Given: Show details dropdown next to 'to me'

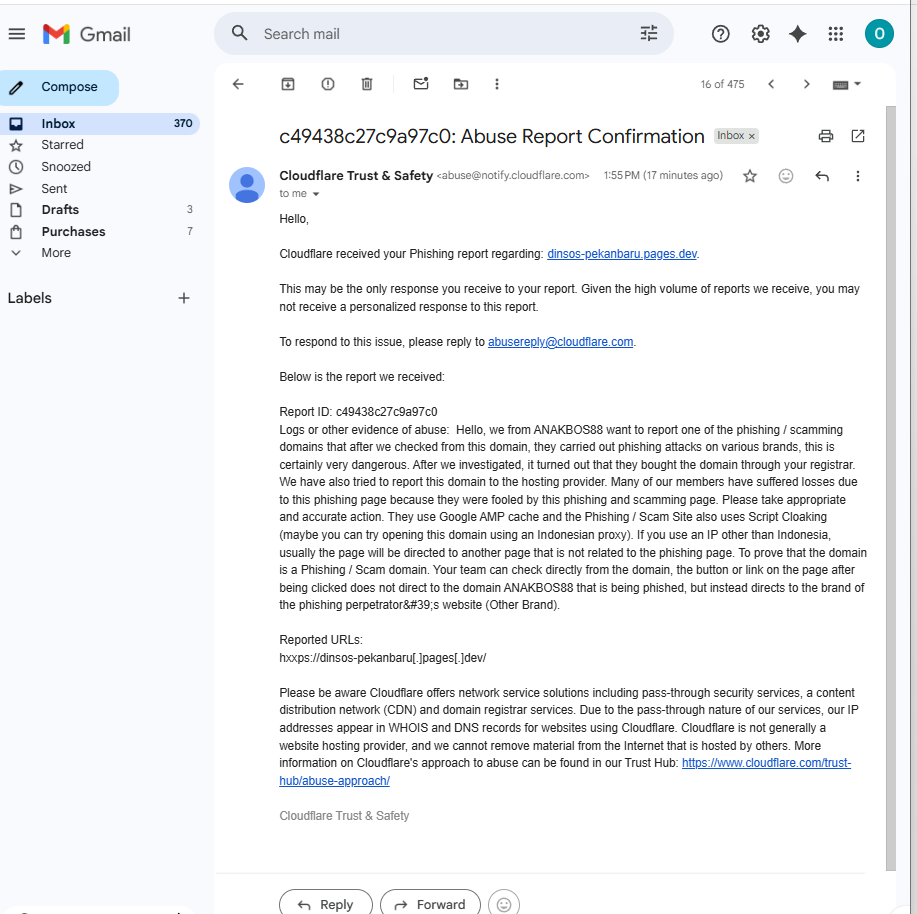Looking at the screenshot, I should click(316, 194).
